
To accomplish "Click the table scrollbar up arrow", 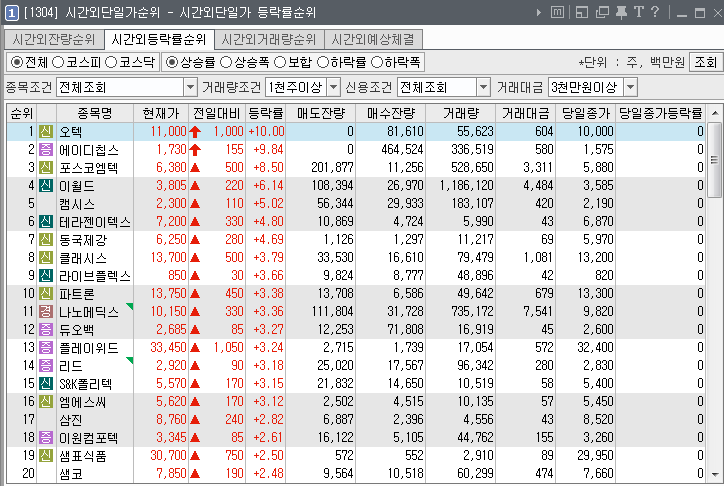I will (715, 113).
